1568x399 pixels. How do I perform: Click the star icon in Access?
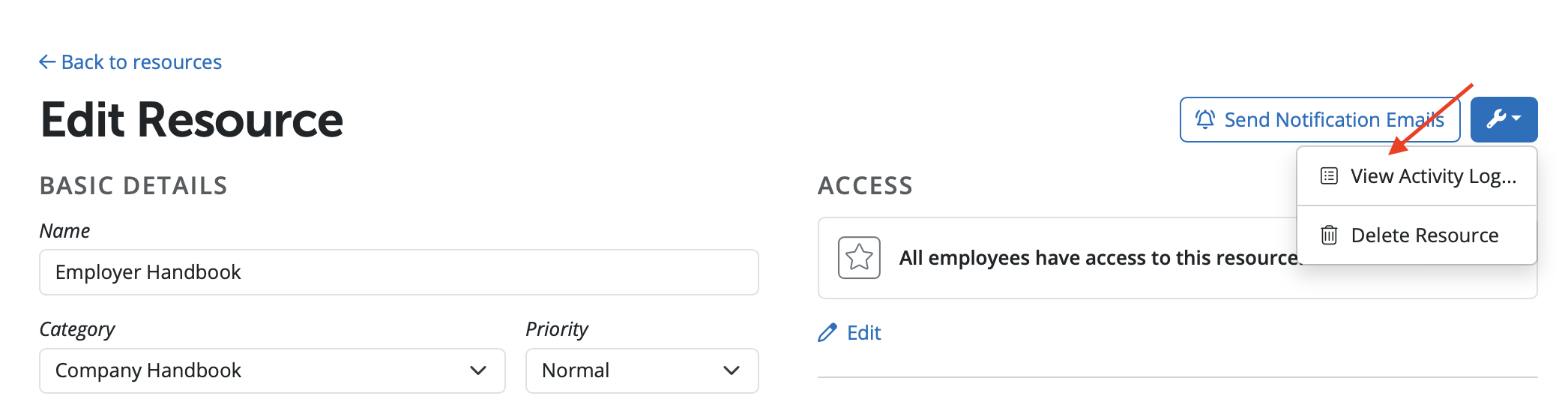pos(859,258)
